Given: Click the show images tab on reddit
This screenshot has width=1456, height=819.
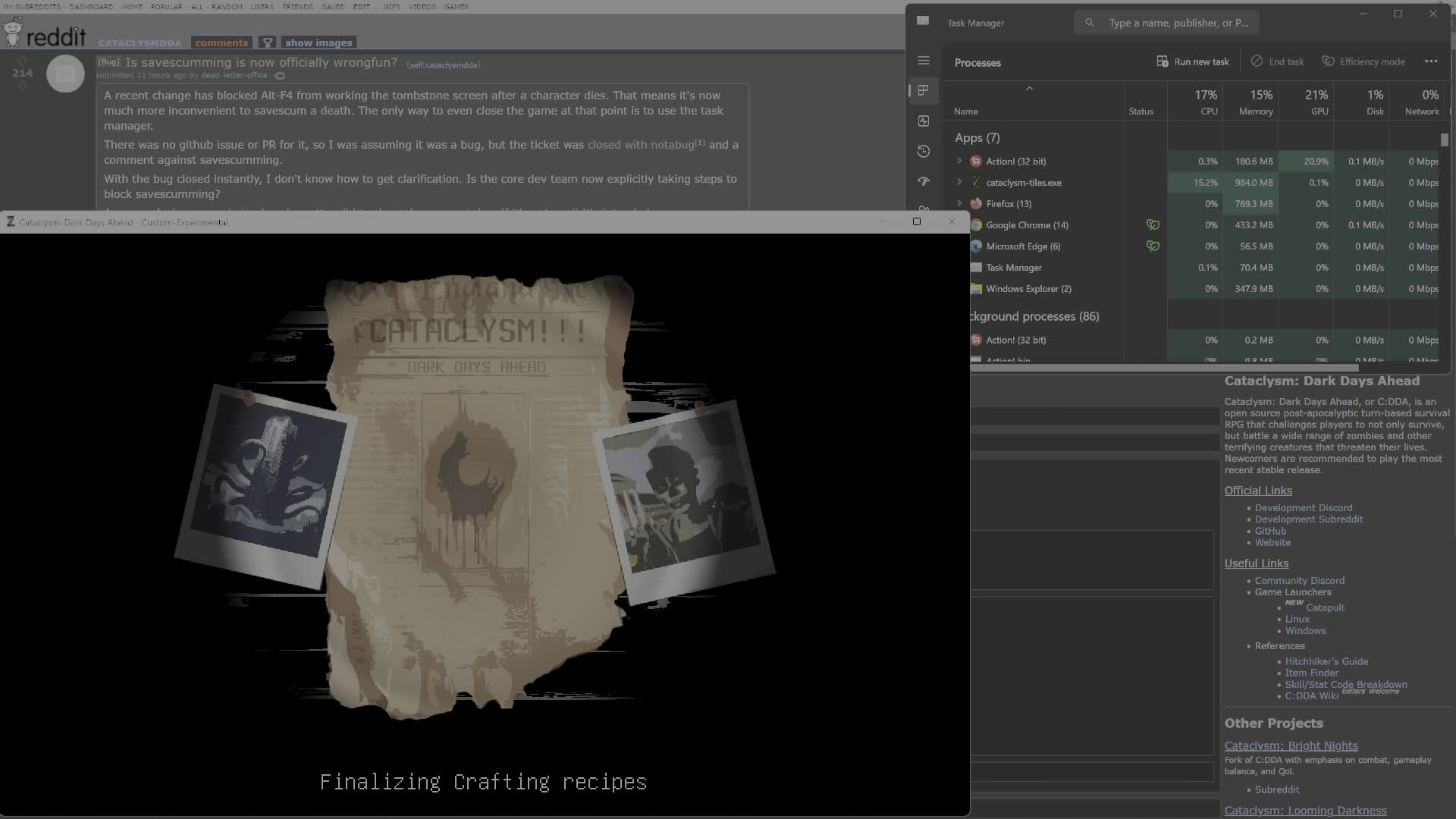Looking at the screenshot, I should click(318, 42).
